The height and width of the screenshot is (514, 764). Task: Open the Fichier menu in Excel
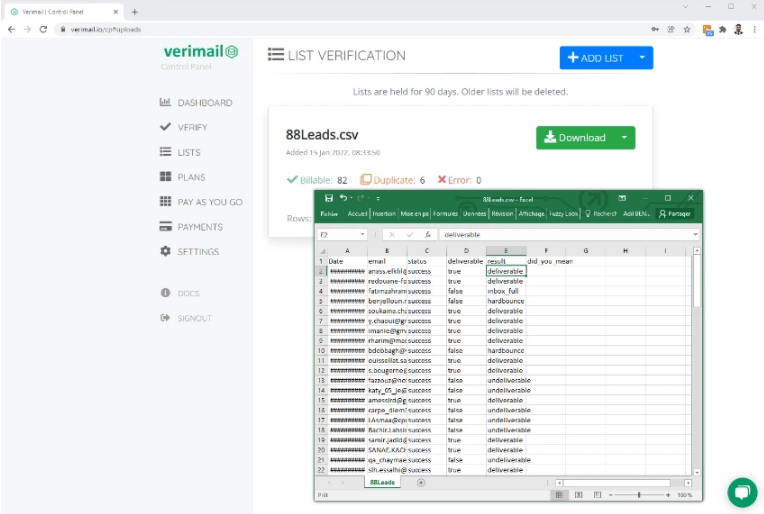(x=329, y=213)
